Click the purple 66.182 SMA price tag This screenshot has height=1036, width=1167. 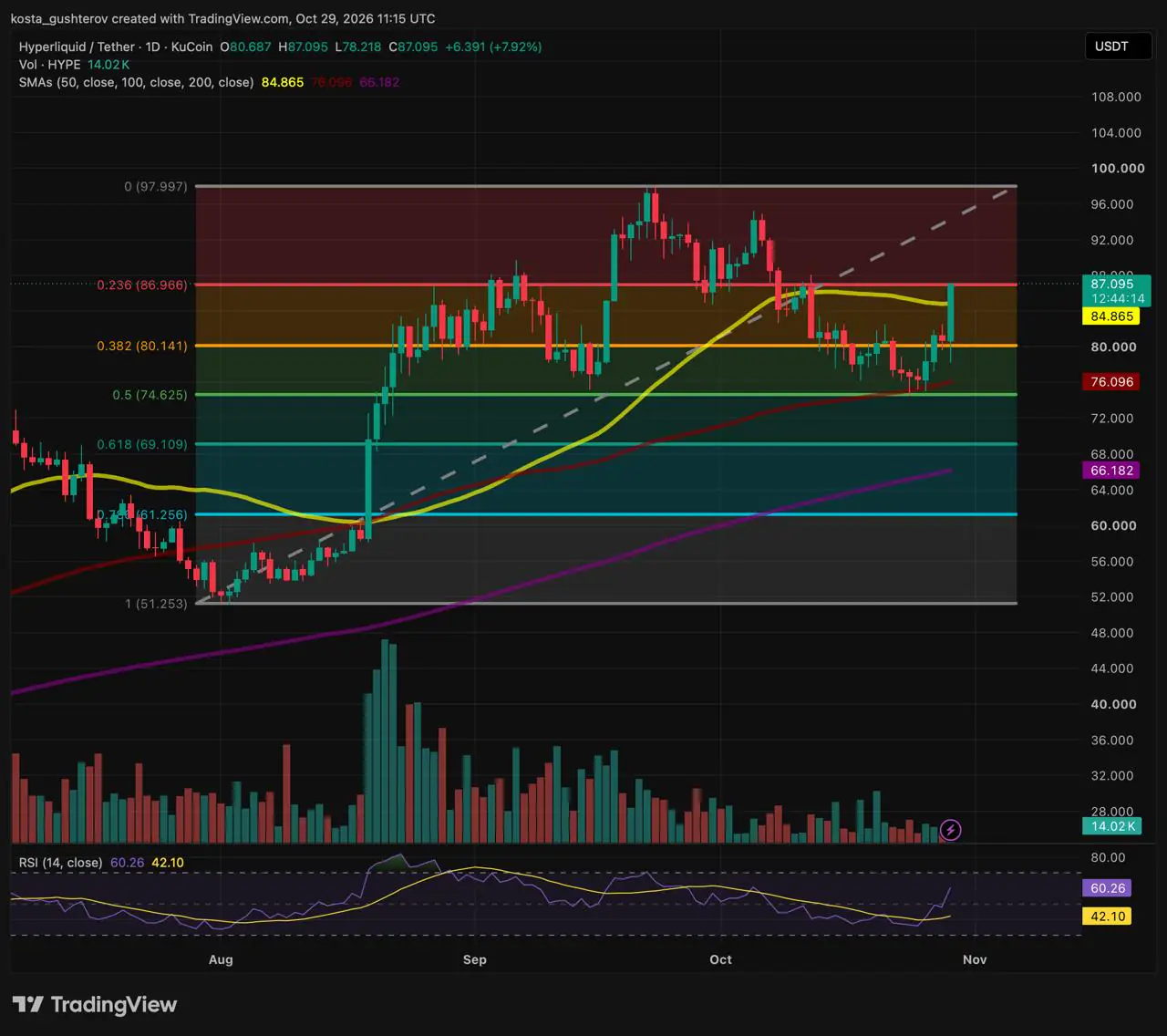1111,471
